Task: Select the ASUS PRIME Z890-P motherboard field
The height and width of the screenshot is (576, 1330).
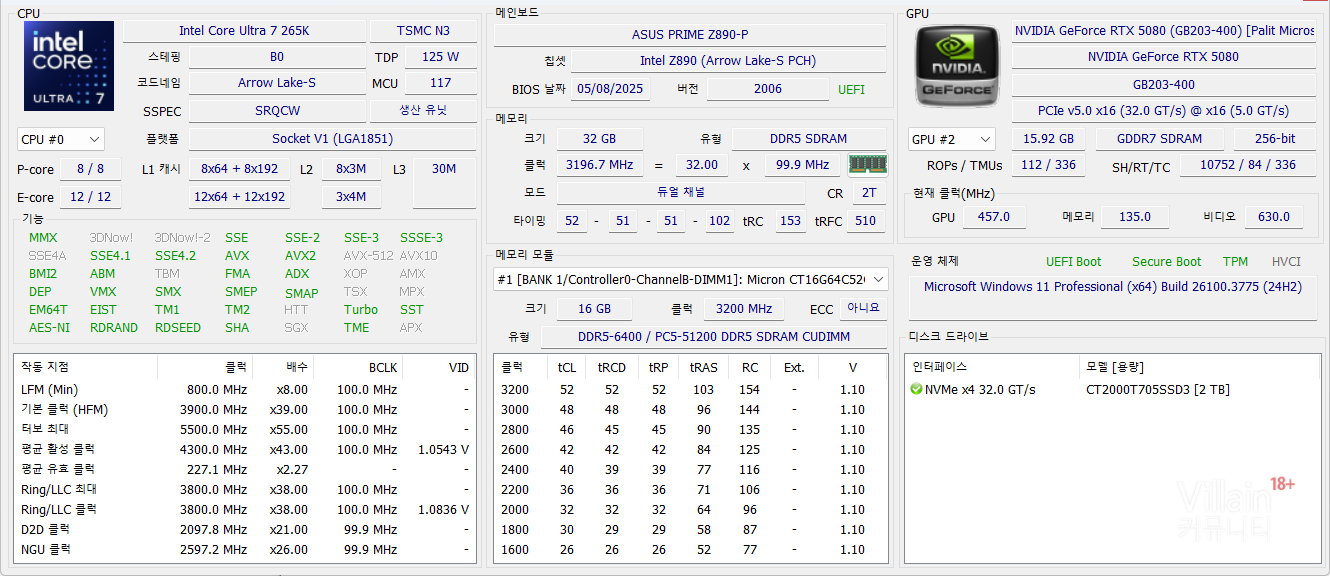Action: click(x=689, y=35)
